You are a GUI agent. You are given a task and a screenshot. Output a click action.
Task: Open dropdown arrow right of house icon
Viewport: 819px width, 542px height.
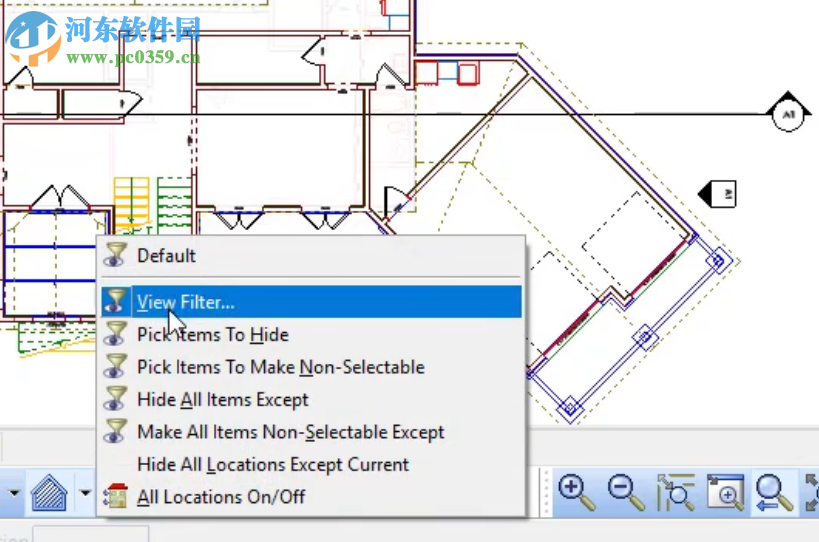point(85,492)
